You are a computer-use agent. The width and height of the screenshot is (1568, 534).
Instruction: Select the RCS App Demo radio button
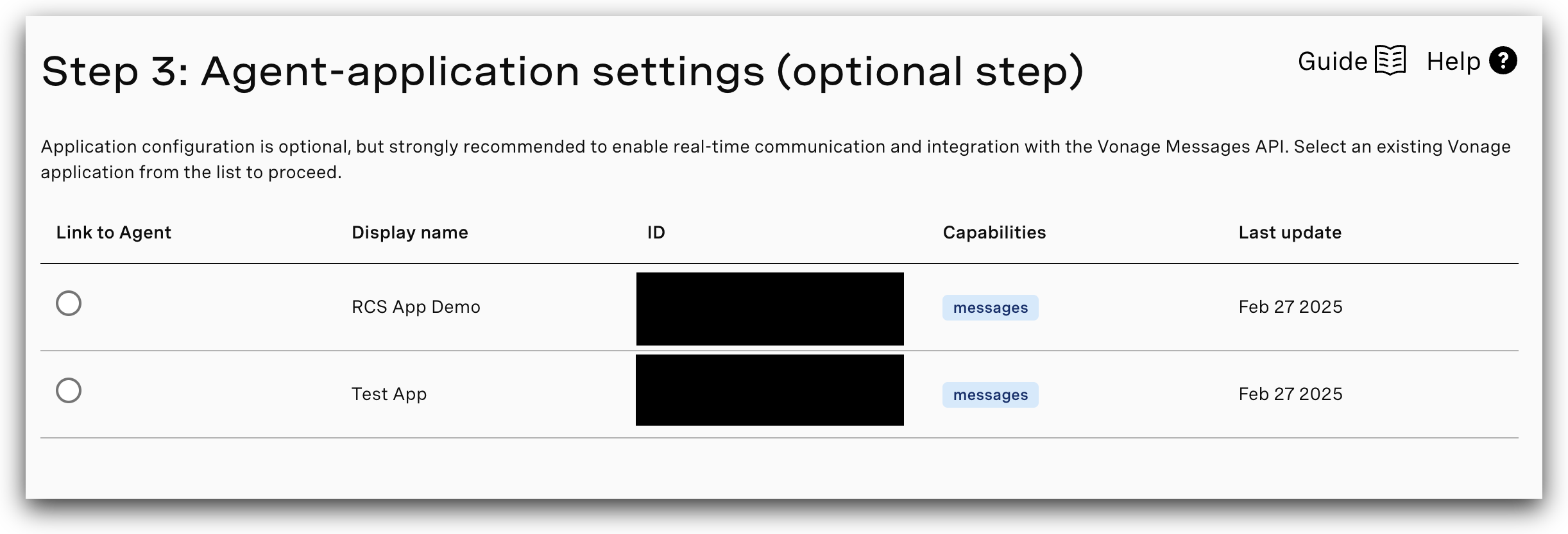(x=69, y=303)
